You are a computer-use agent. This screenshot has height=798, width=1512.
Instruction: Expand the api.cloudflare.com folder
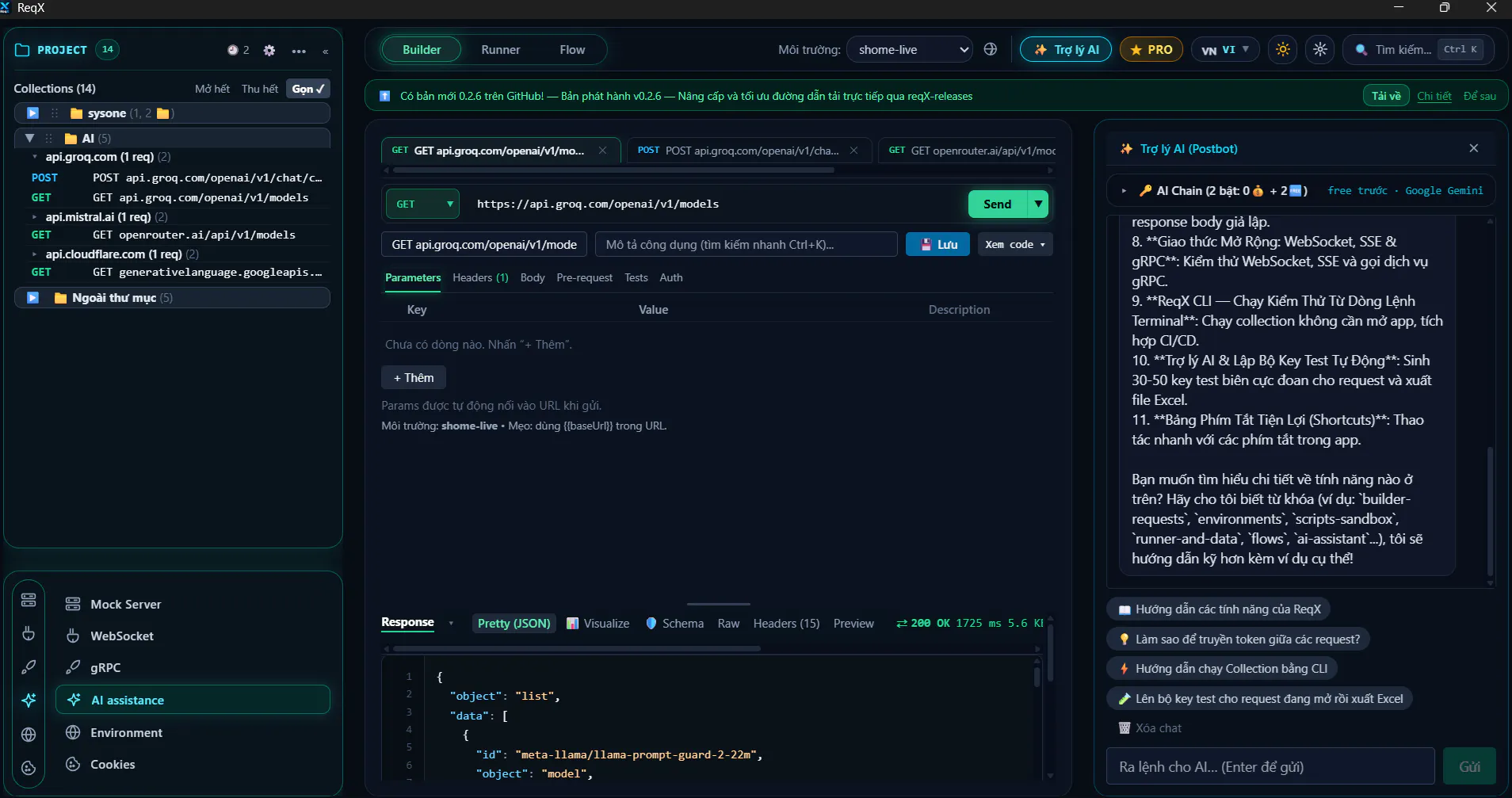(x=34, y=254)
